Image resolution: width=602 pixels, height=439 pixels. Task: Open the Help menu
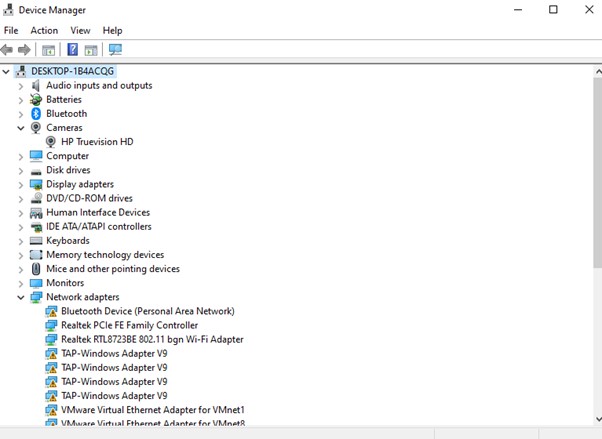(x=112, y=30)
